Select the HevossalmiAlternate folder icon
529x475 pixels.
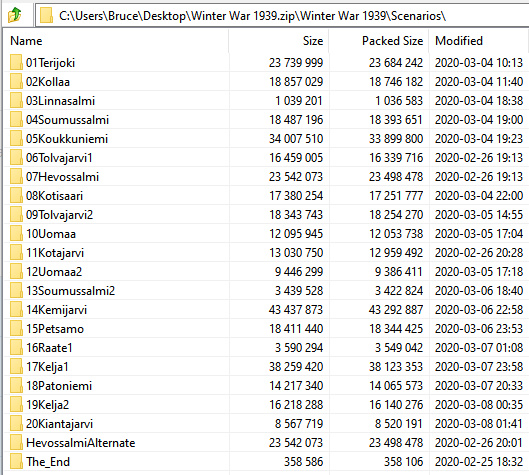tap(16, 442)
